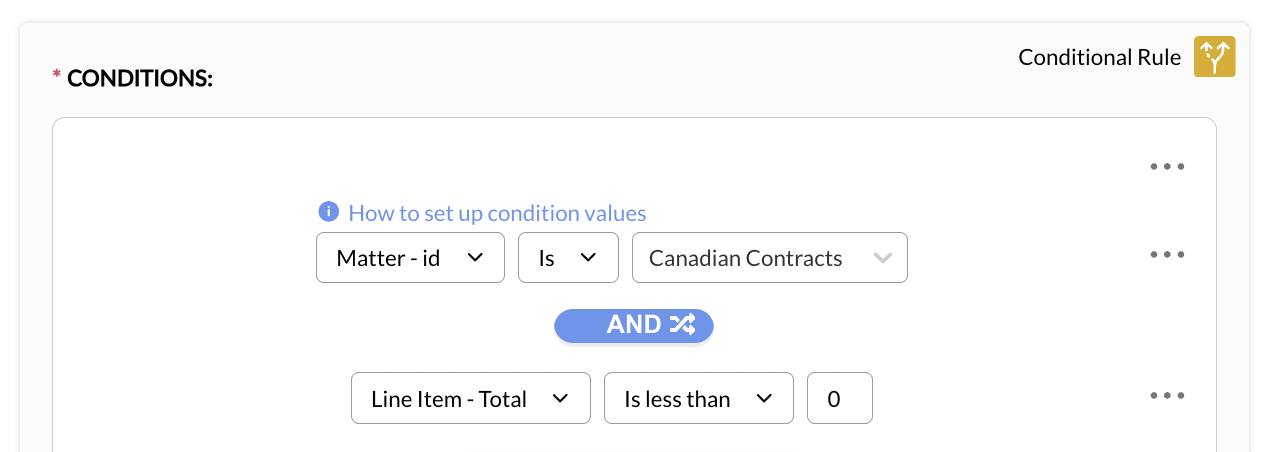Click the CONDITIONS section heading

point(139,78)
